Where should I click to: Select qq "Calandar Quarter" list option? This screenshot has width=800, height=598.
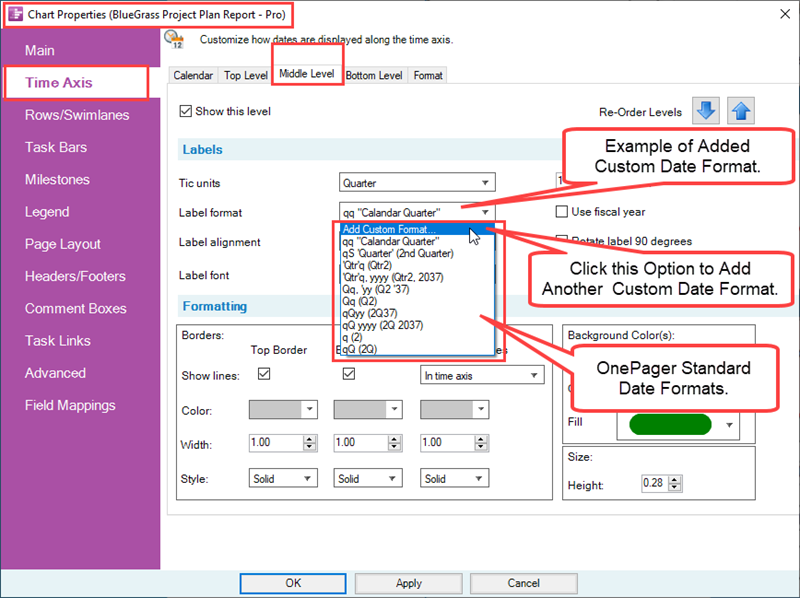click(x=417, y=241)
